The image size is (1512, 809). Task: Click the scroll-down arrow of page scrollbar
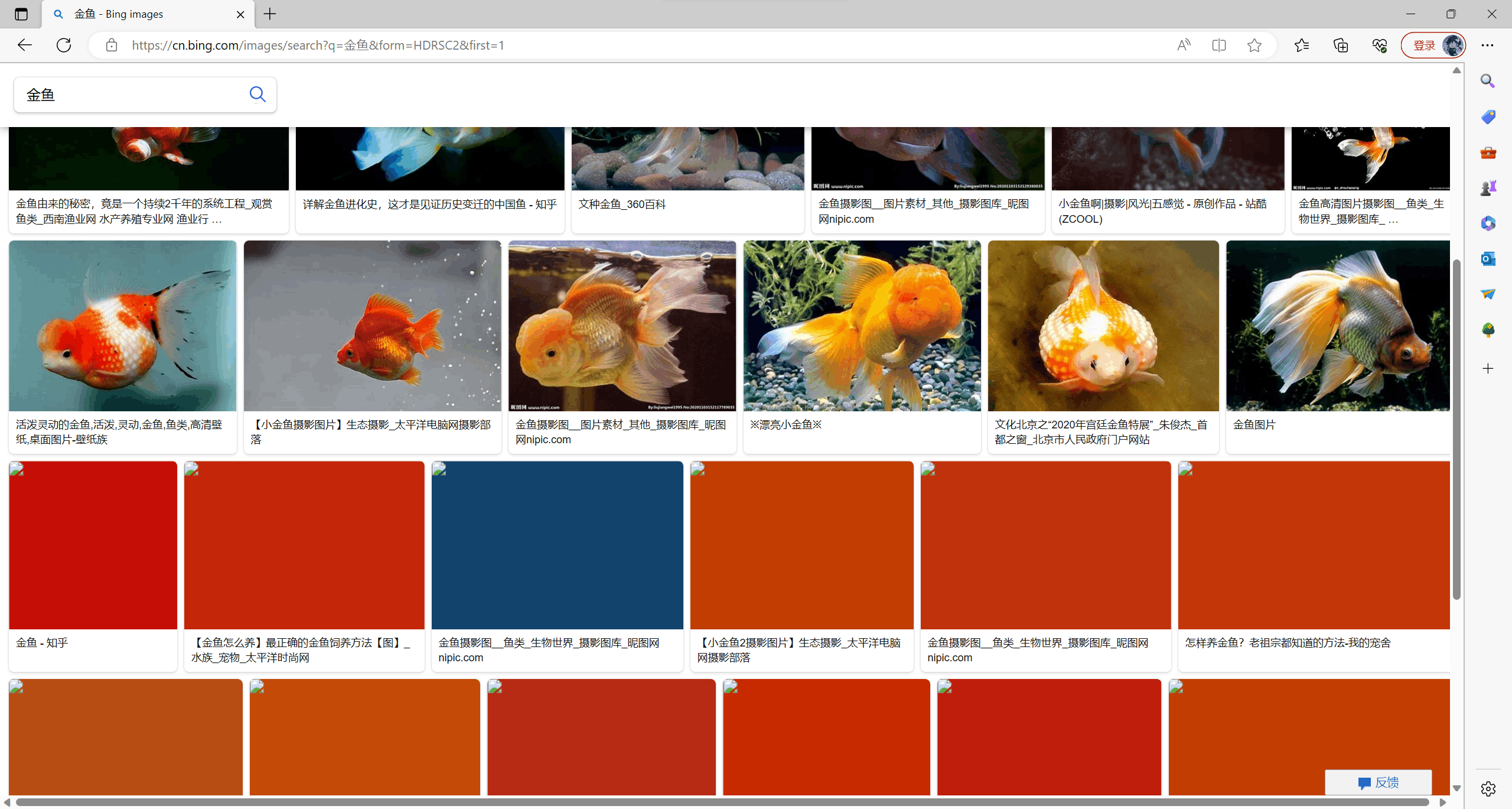tap(1456, 788)
